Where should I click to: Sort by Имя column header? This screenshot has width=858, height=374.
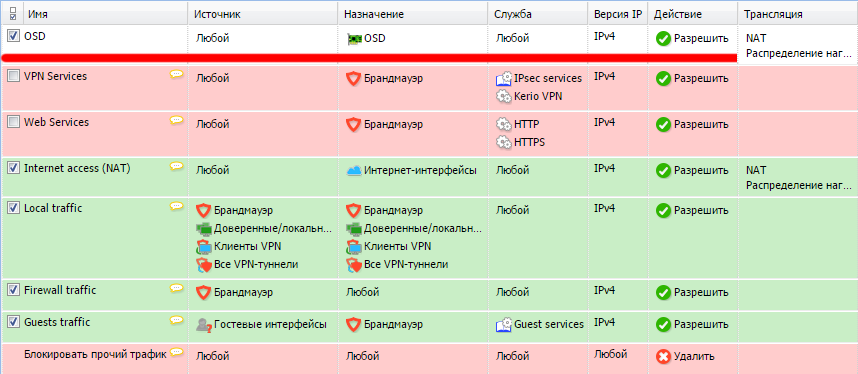point(105,13)
